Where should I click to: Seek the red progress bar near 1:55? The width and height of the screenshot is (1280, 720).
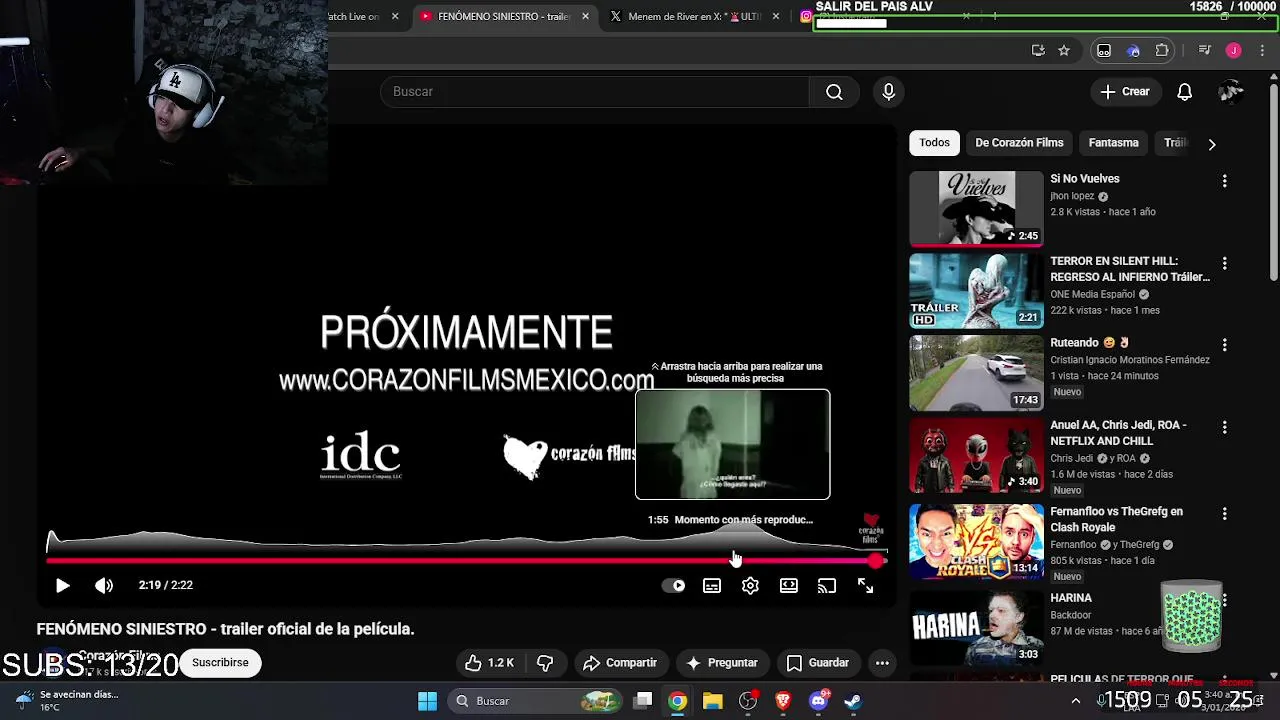coord(735,561)
